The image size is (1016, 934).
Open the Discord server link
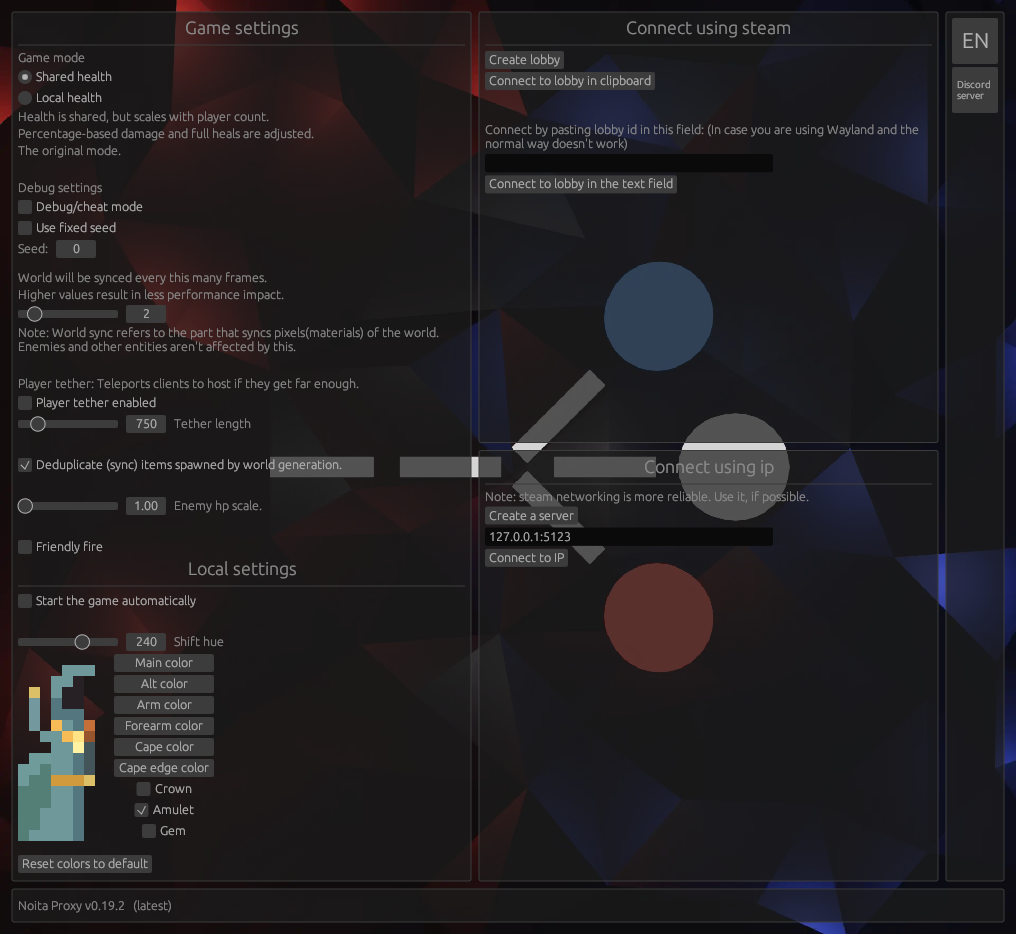point(975,90)
